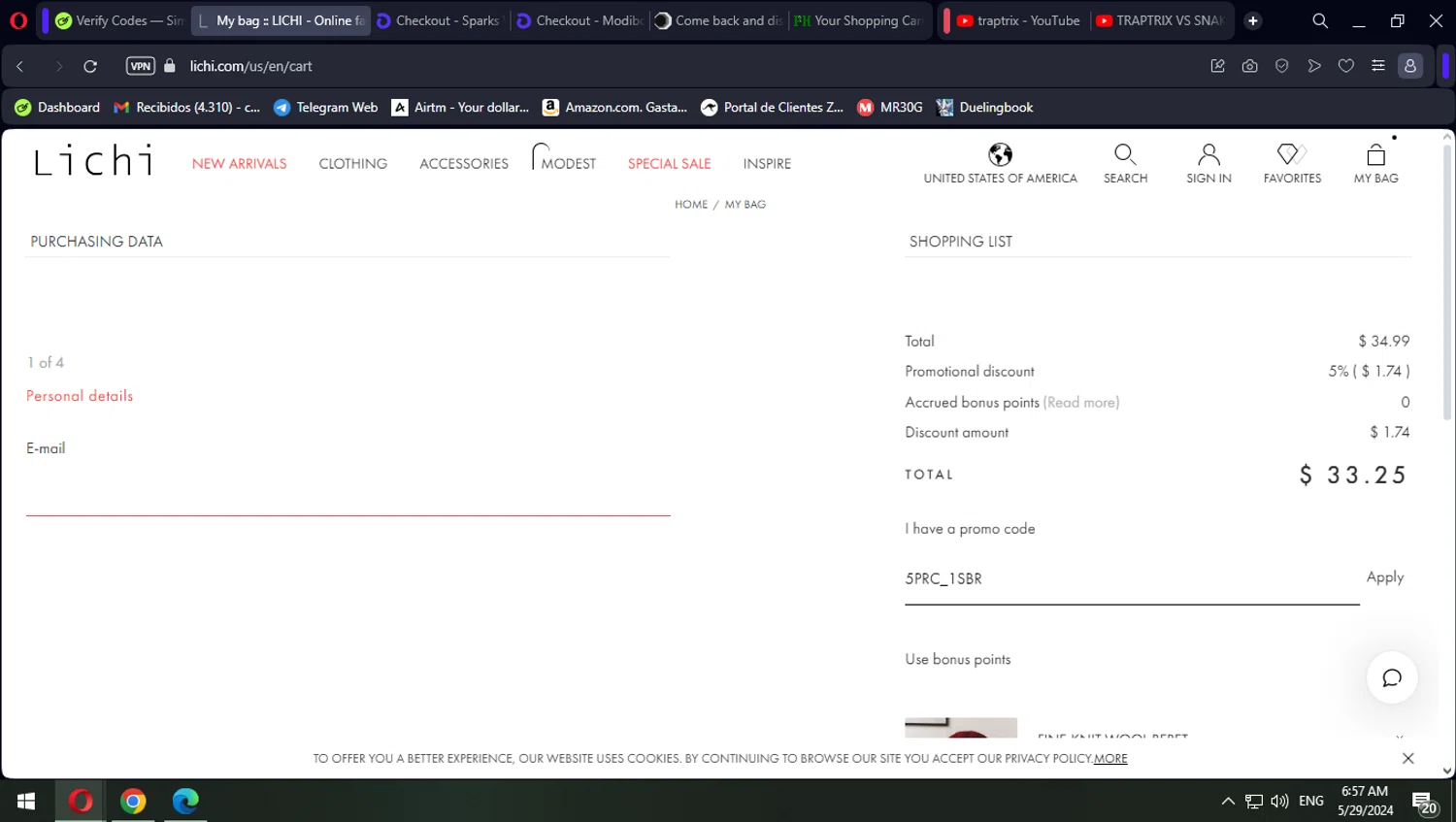Open the My Bag shopping bag icon

tap(1375, 154)
